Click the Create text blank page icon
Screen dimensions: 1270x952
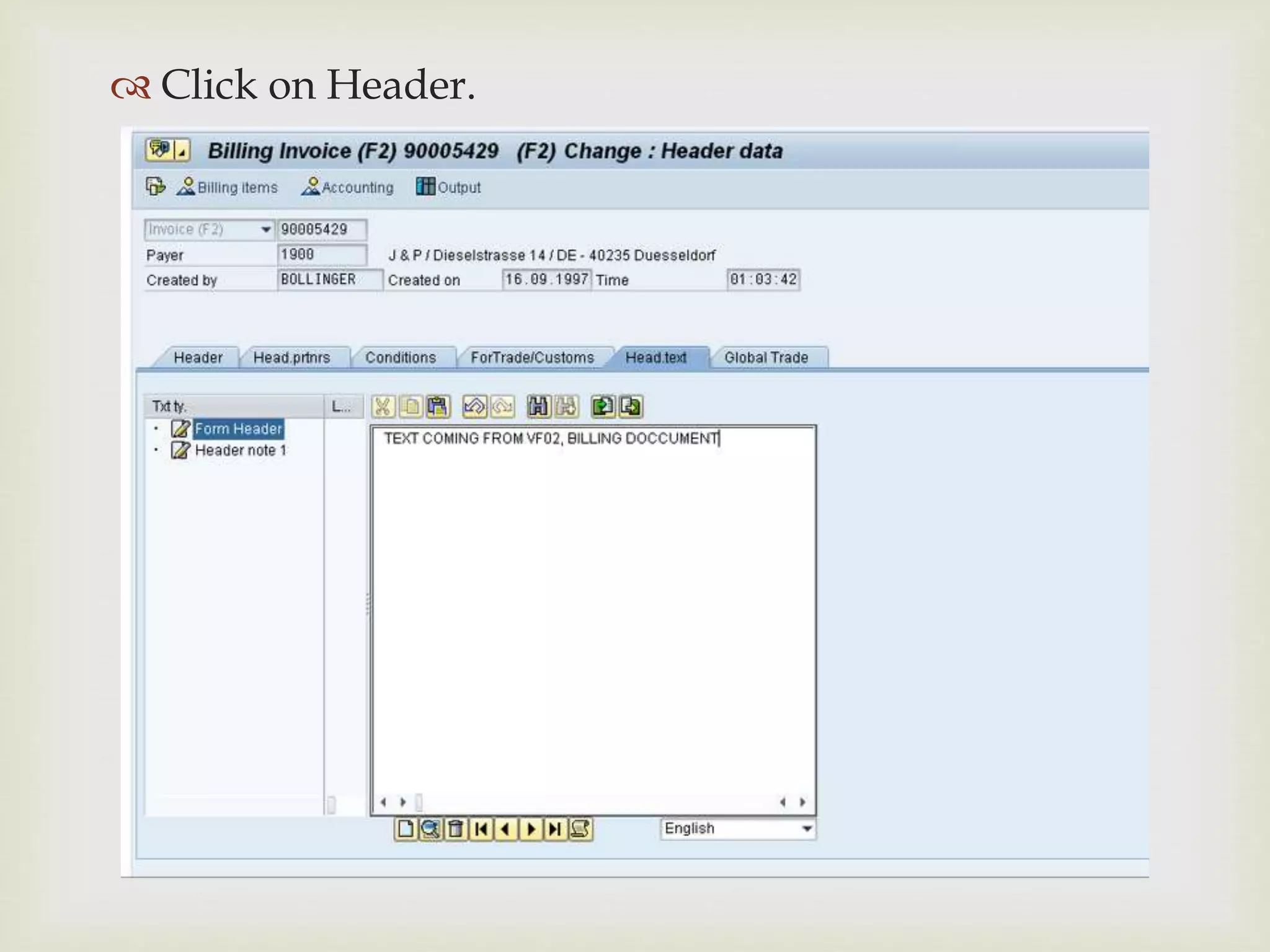(x=406, y=829)
